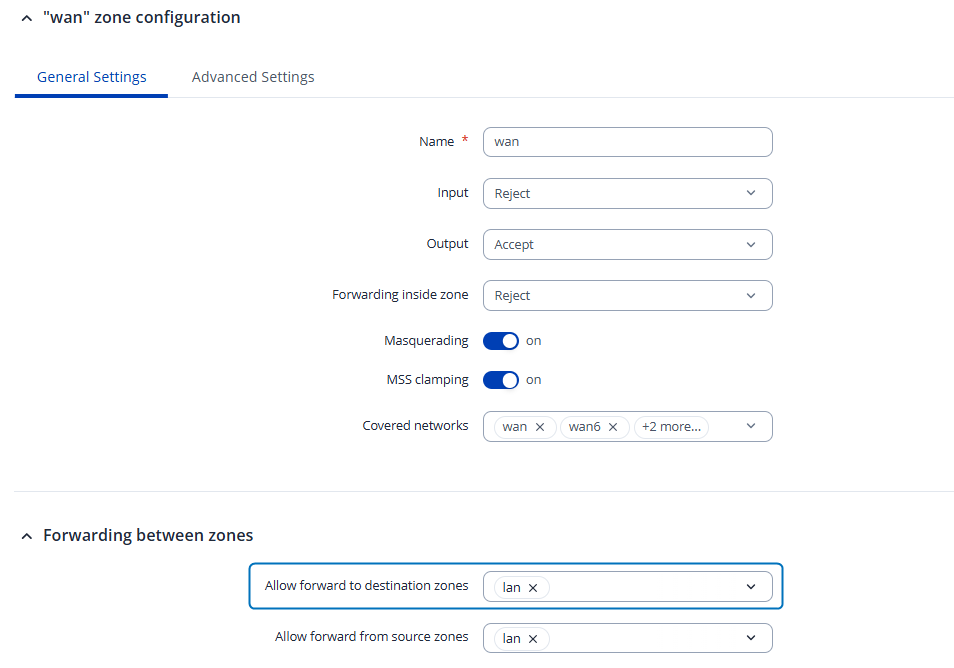Open the Forwarding inside zone dropdown
The width and height of the screenshot is (954, 668).
click(627, 296)
